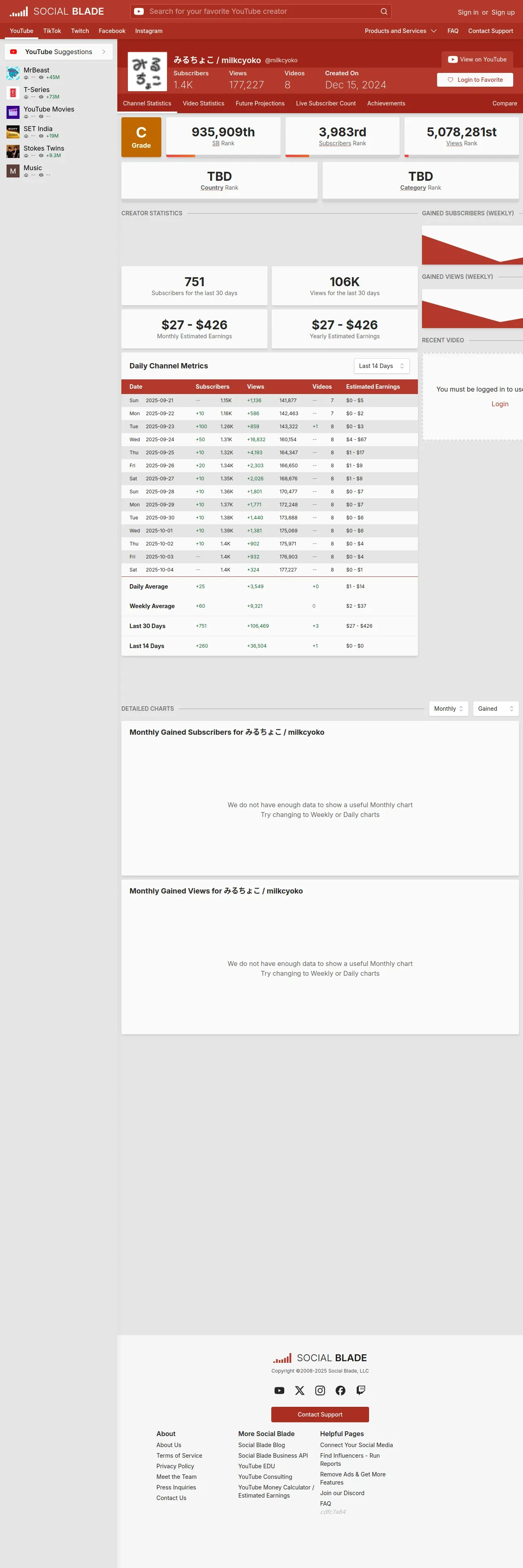Screen dimensions: 523x1568
Task: Open Meet the Team footer link
Action: tap(176, 1477)
